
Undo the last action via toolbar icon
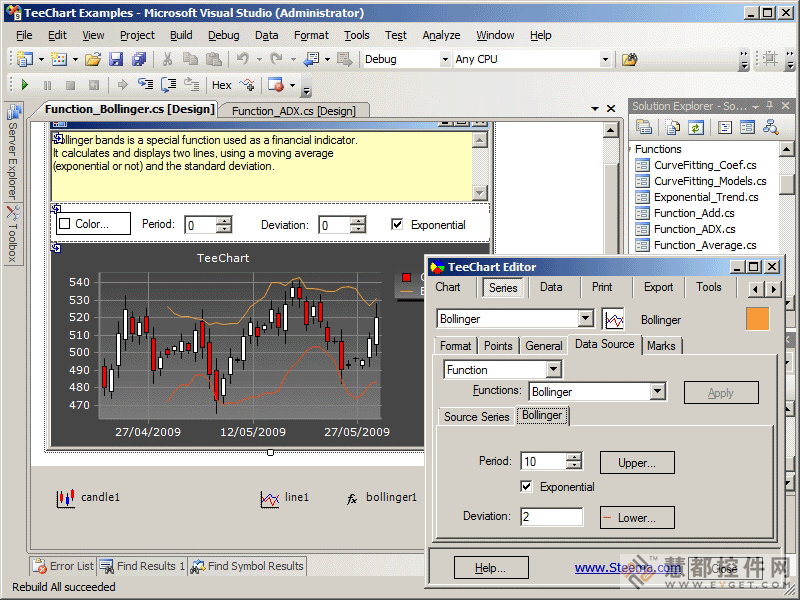[243, 59]
